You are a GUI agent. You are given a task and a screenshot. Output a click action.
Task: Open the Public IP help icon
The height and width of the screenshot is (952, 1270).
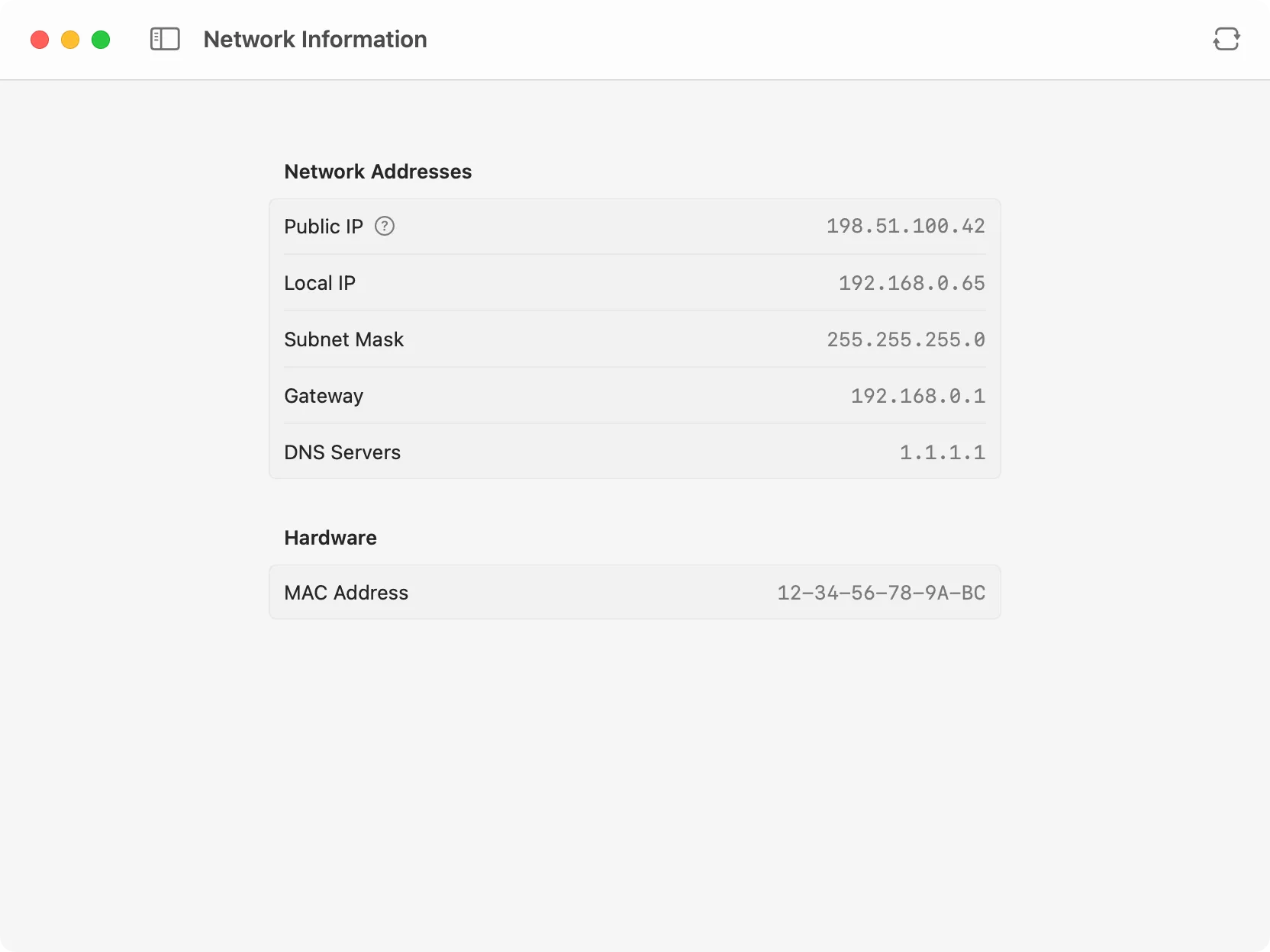point(385,226)
